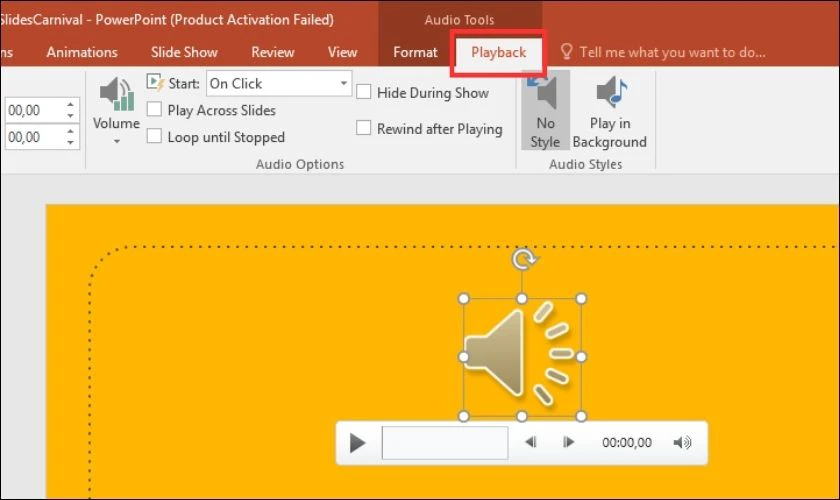Switch to the View tab
The image size is (840, 500).
point(342,52)
